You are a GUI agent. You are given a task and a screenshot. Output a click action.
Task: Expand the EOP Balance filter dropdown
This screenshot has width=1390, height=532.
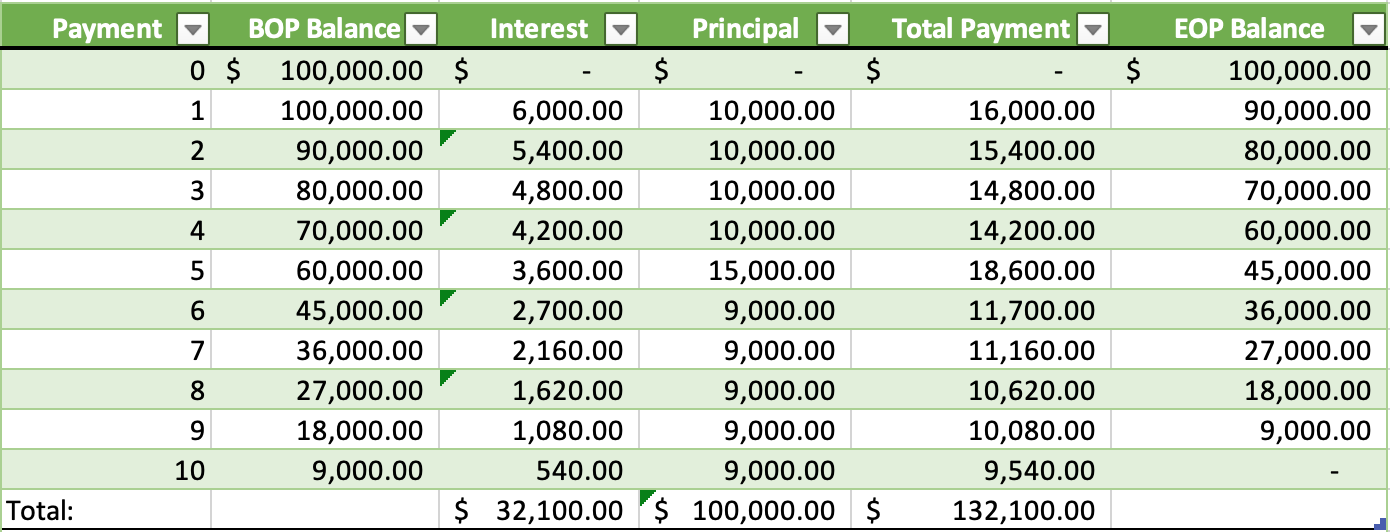click(x=1369, y=30)
